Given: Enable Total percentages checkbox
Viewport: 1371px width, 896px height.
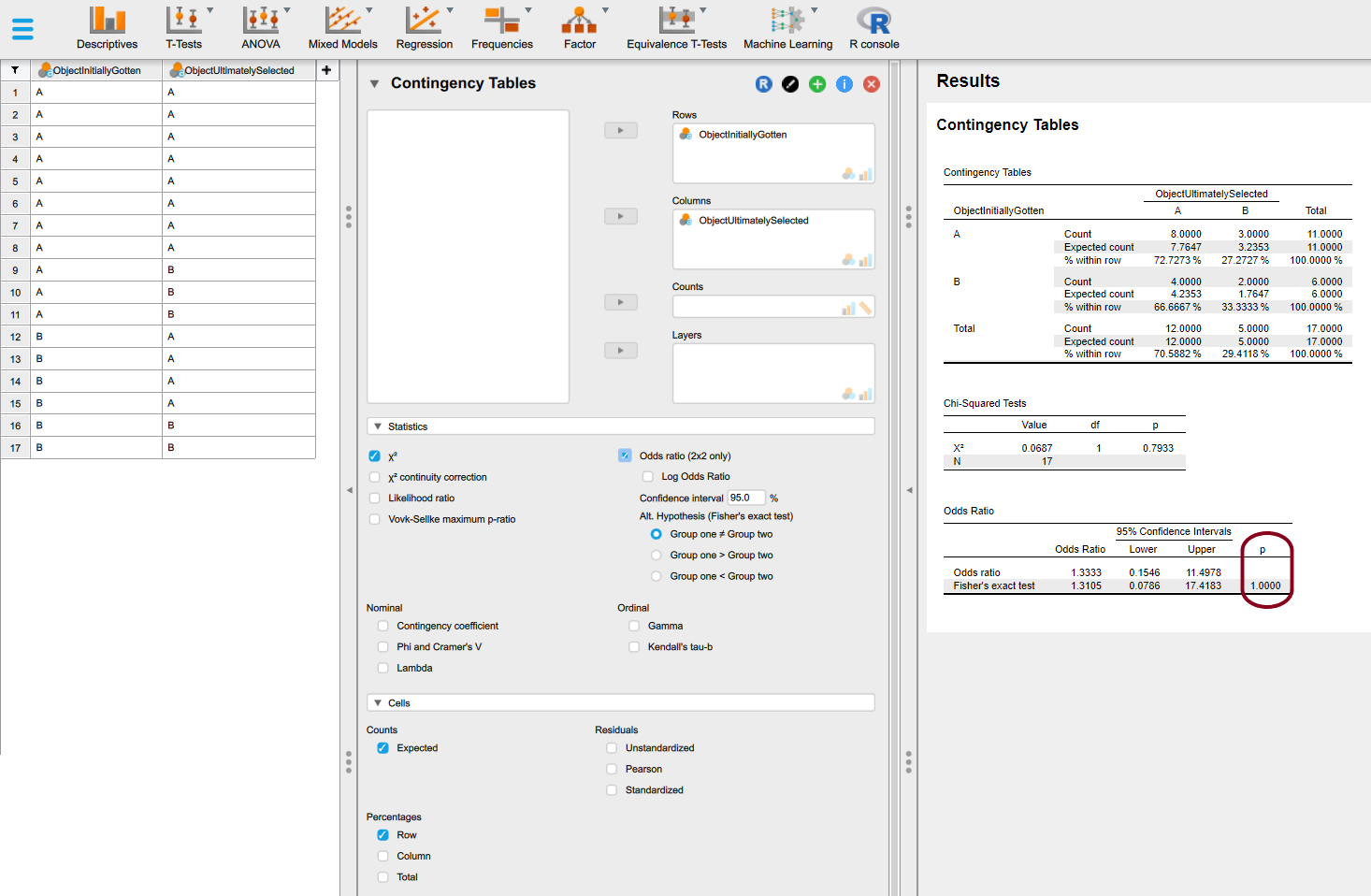Looking at the screenshot, I should (383, 877).
